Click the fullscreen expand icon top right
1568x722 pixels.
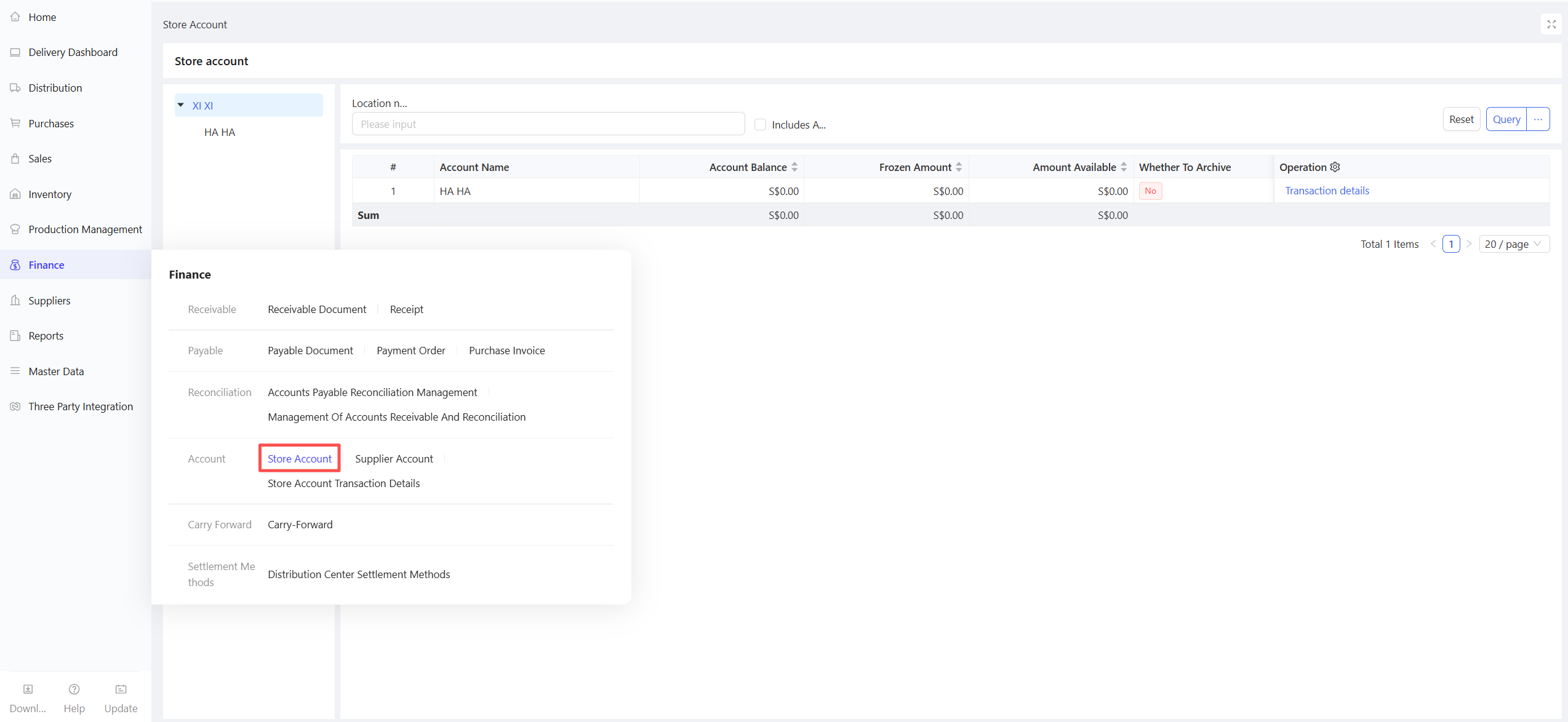[x=1551, y=25]
